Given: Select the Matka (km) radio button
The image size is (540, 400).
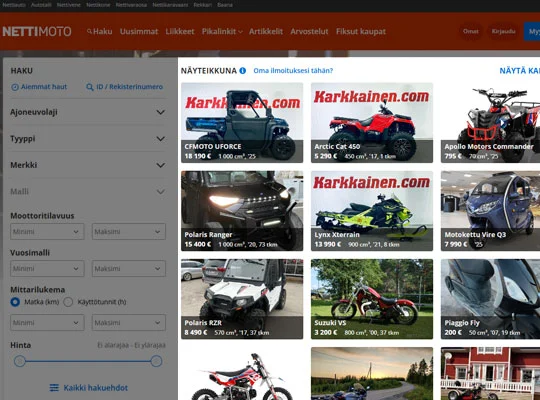Looking at the screenshot, I should click(15, 302).
